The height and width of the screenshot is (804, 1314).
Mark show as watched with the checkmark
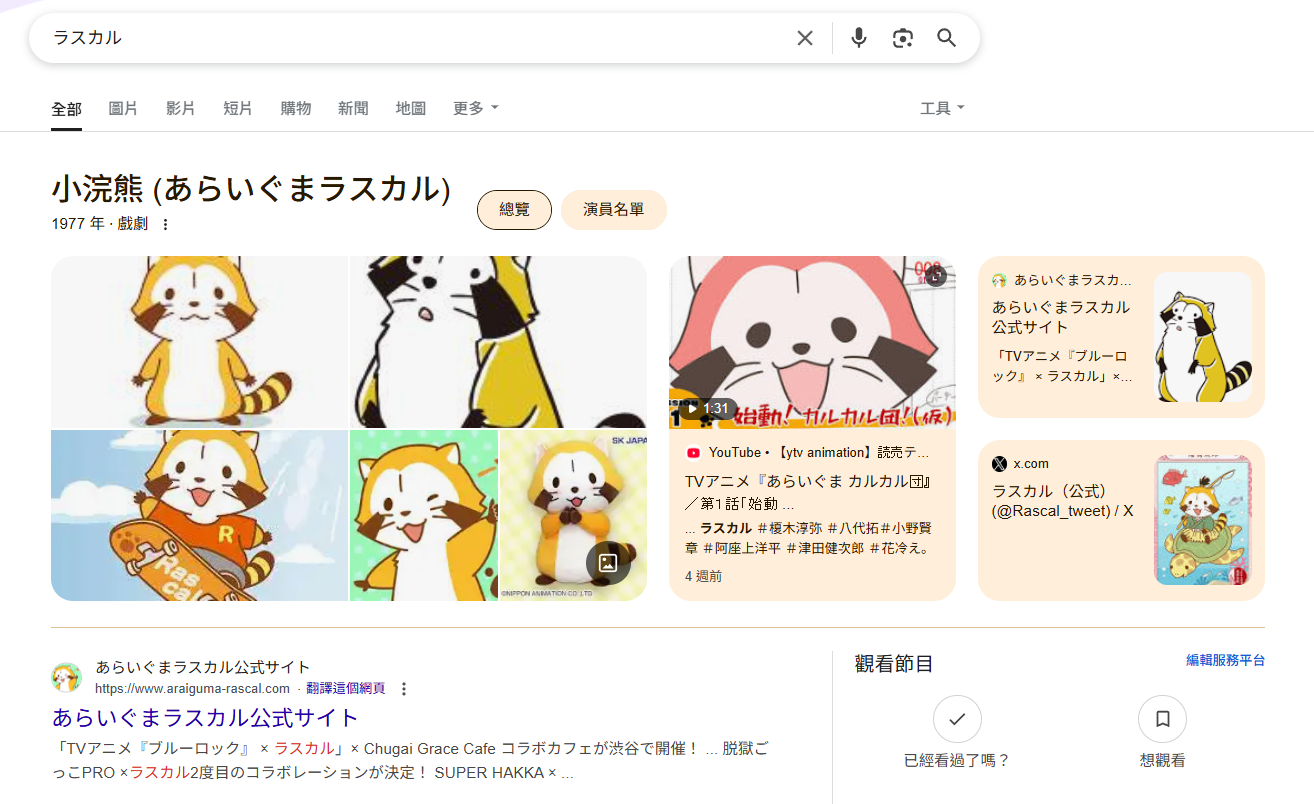click(x=957, y=719)
